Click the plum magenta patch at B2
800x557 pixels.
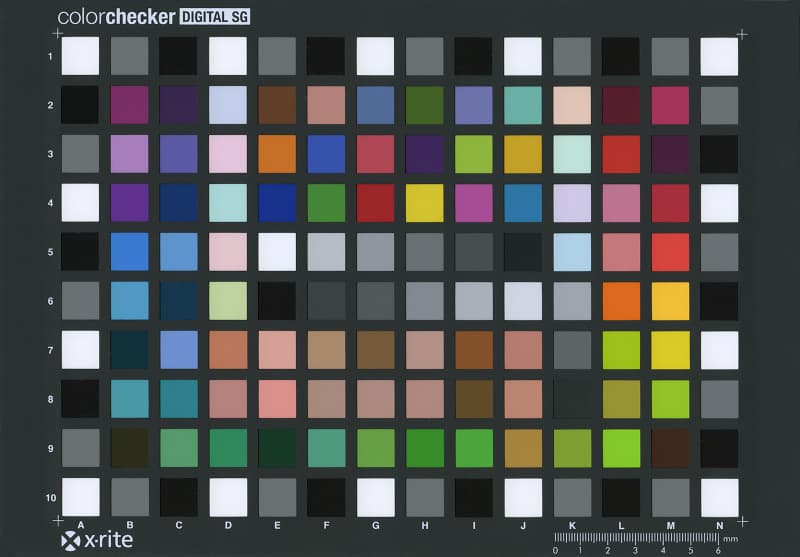pyautogui.click(x=130, y=105)
